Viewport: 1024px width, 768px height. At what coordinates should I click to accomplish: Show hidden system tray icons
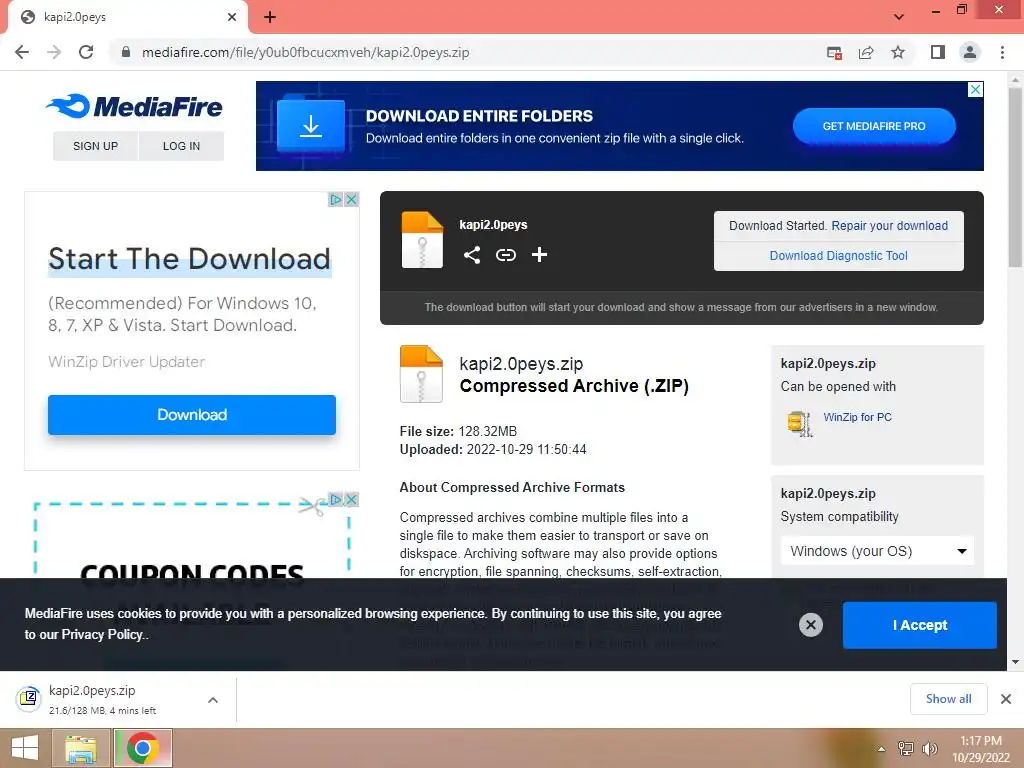[x=881, y=749]
